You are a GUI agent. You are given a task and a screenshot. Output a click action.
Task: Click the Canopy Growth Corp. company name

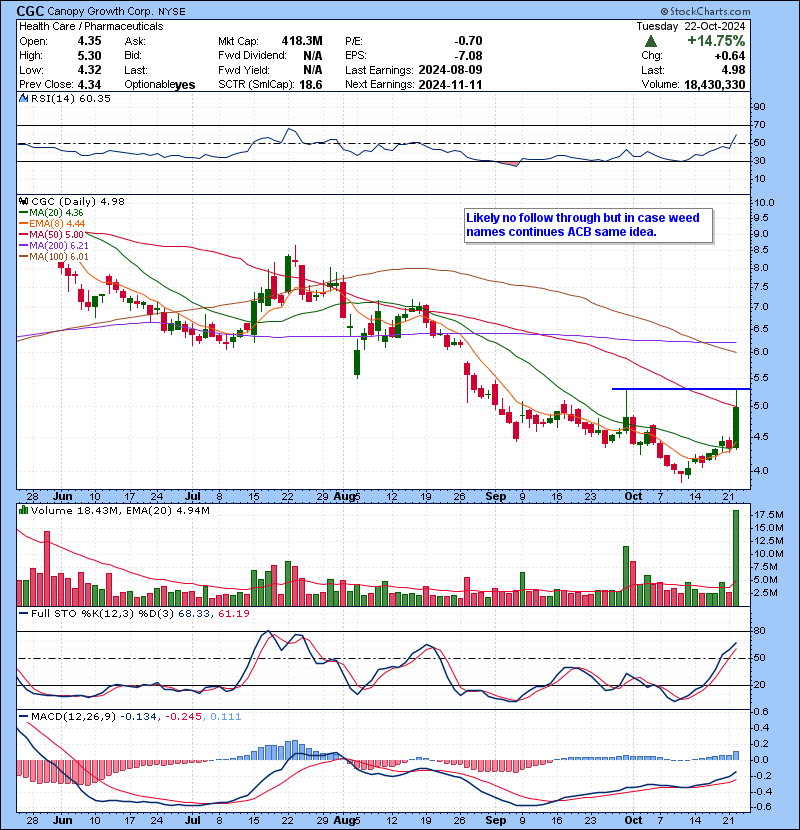point(101,12)
